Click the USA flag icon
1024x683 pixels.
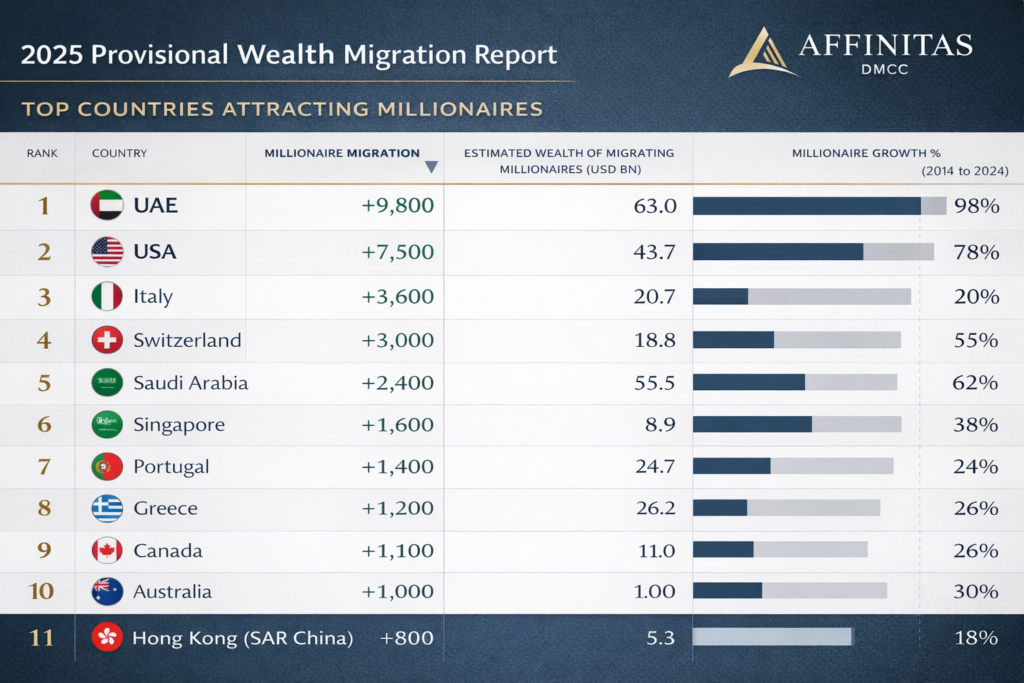pos(107,251)
